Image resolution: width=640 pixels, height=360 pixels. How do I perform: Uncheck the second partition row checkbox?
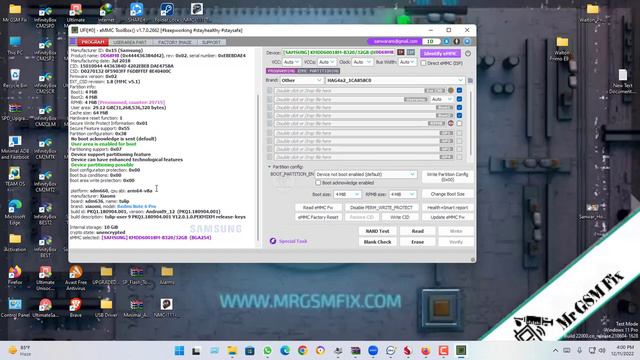pos(460,99)
